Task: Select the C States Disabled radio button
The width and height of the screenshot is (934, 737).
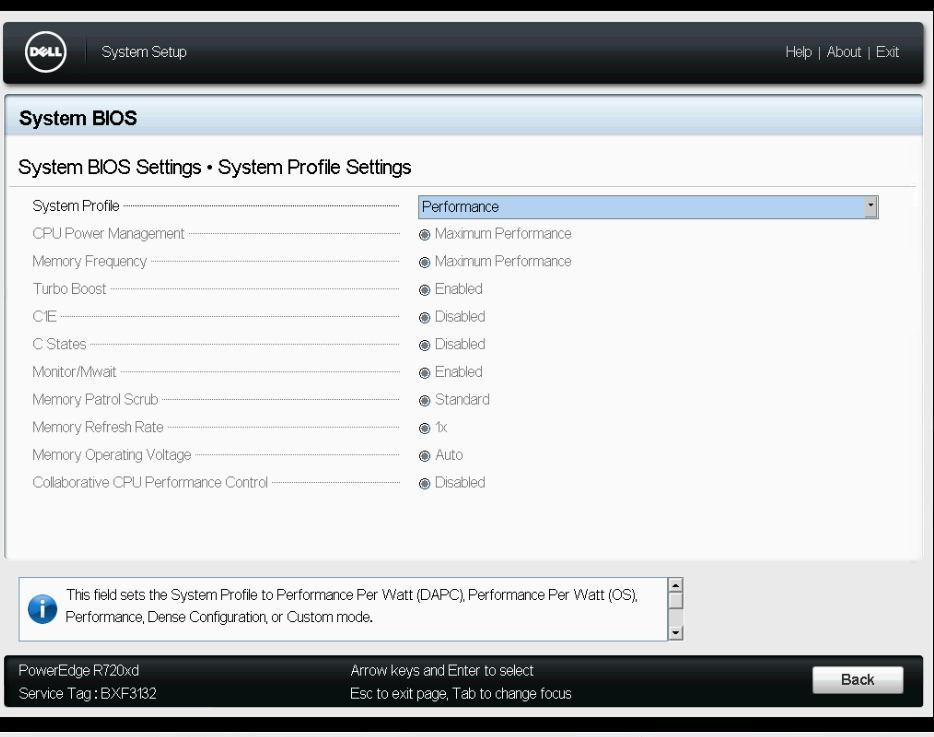Action: pos(424,345)
